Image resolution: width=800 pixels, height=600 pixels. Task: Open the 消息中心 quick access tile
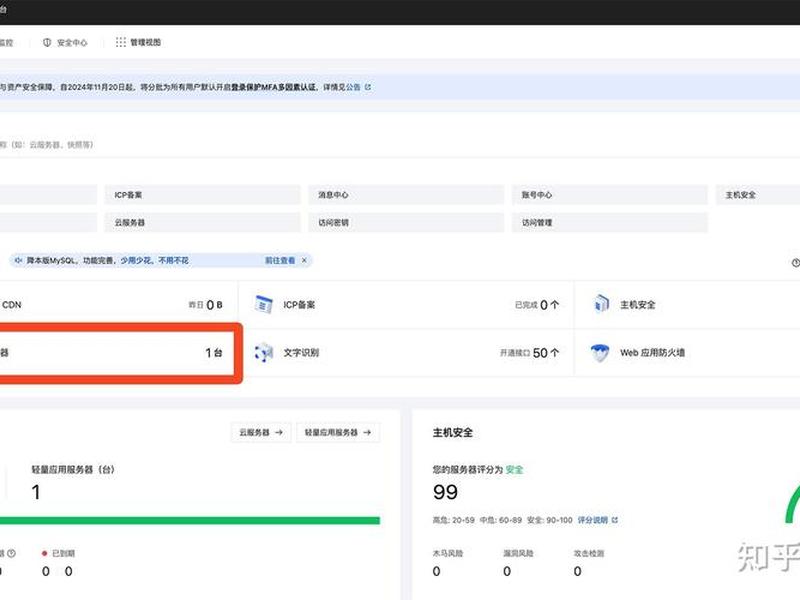pyautogui.click(x=406, y=195)
